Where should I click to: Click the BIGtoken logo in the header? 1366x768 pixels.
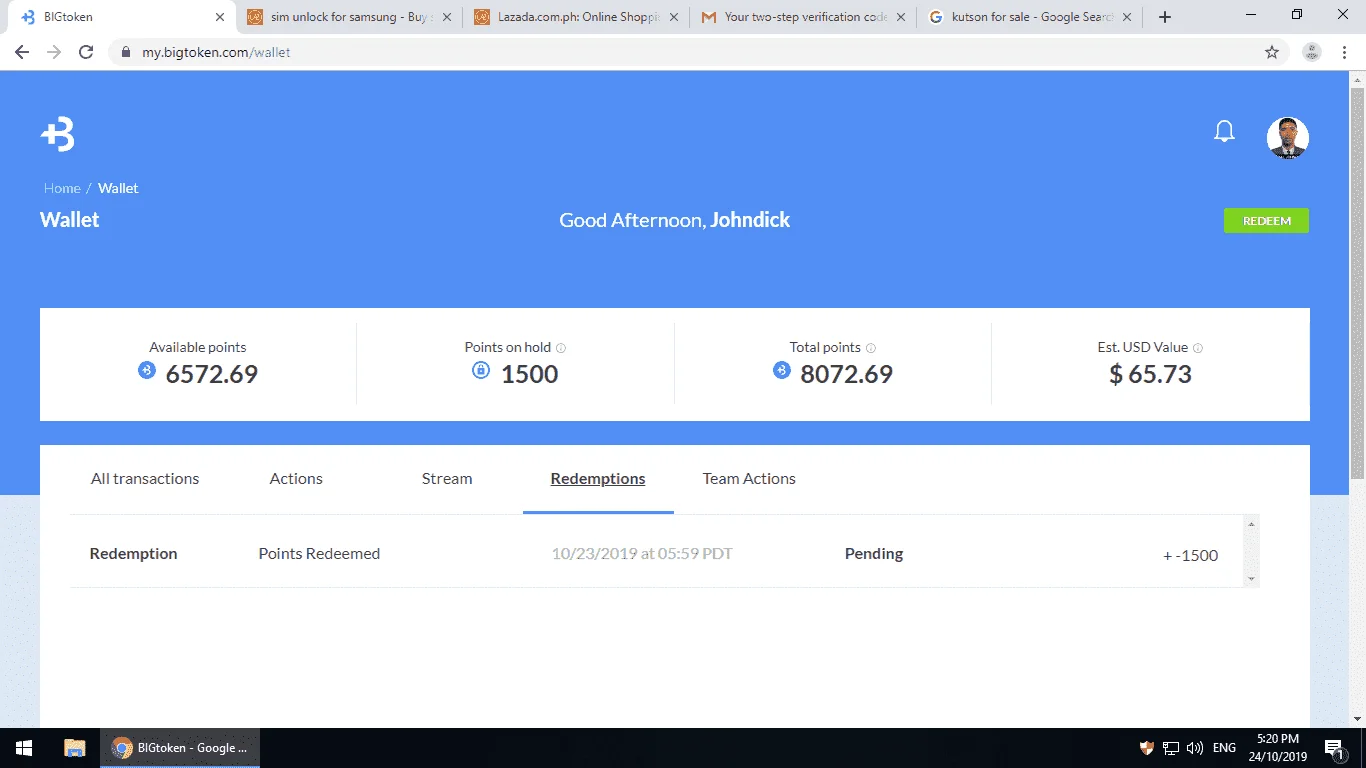58,134
